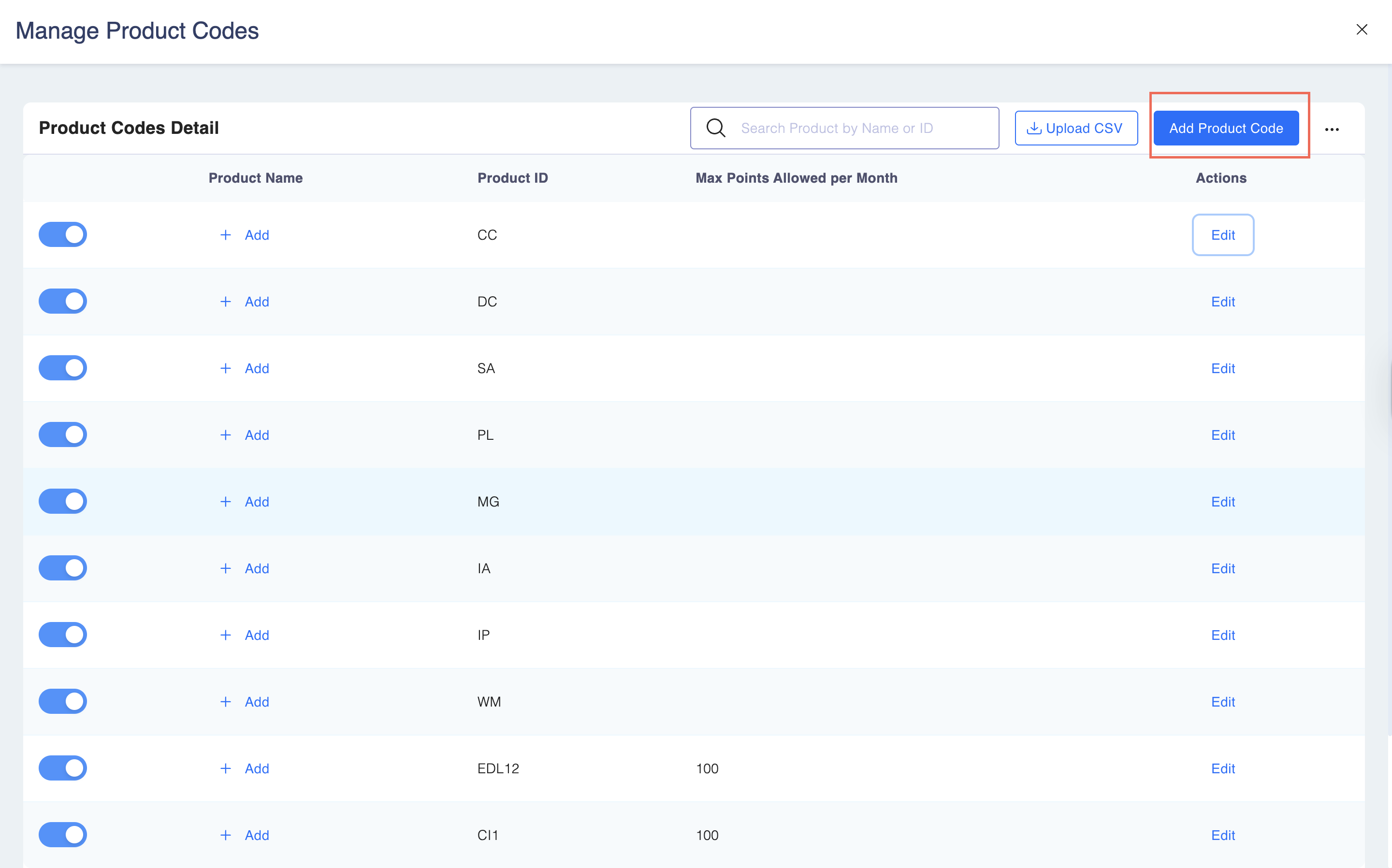Click the plus icon in WM row
The width and height of the screenshot is (1392, 868).
226,702
